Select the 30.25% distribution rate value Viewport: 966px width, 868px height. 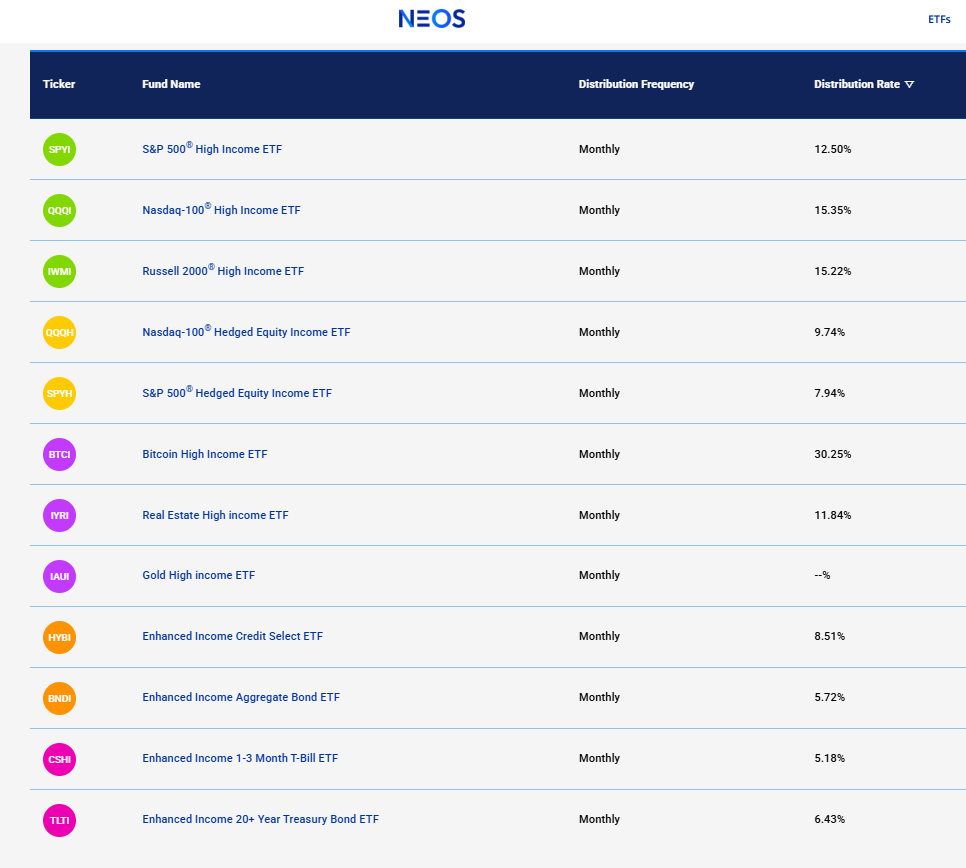[832, 454]
